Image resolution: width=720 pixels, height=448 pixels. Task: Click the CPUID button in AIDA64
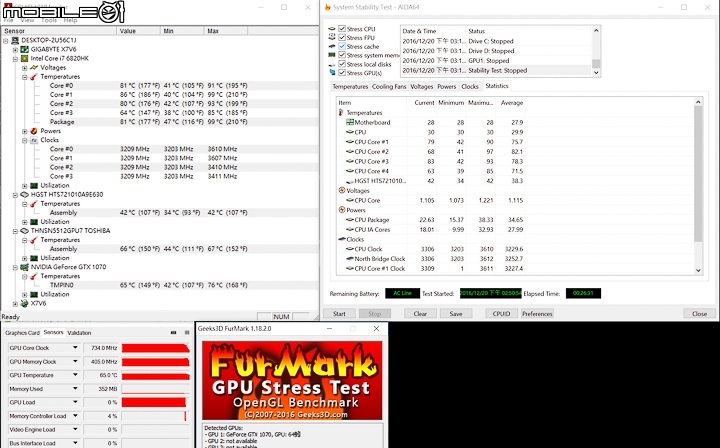tap(501, 314)
